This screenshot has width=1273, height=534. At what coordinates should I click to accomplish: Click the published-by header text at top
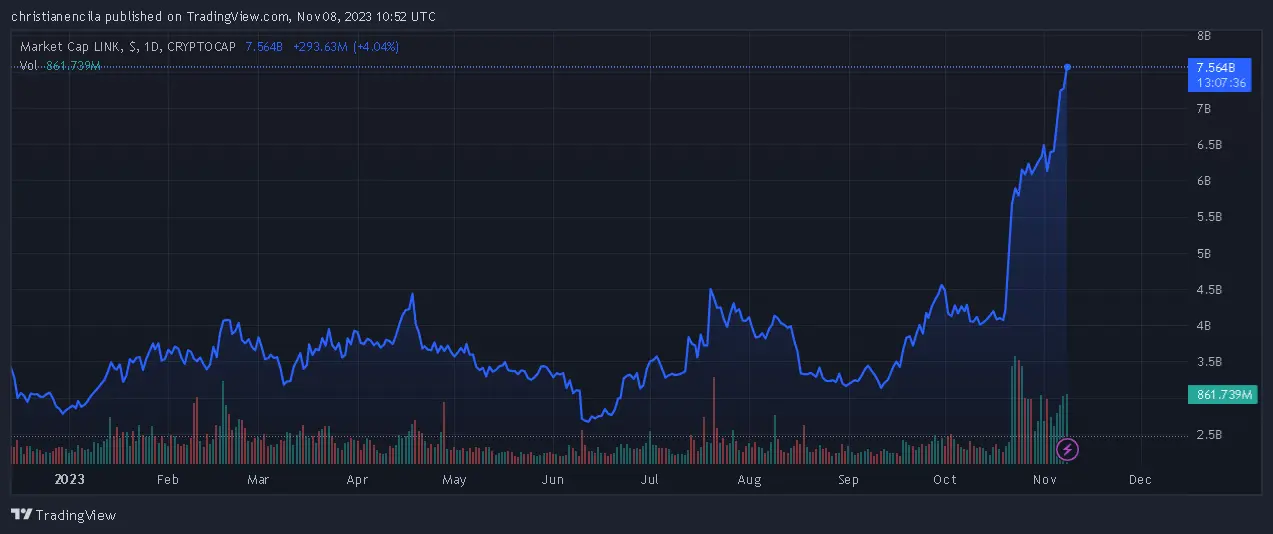[222, 16]
